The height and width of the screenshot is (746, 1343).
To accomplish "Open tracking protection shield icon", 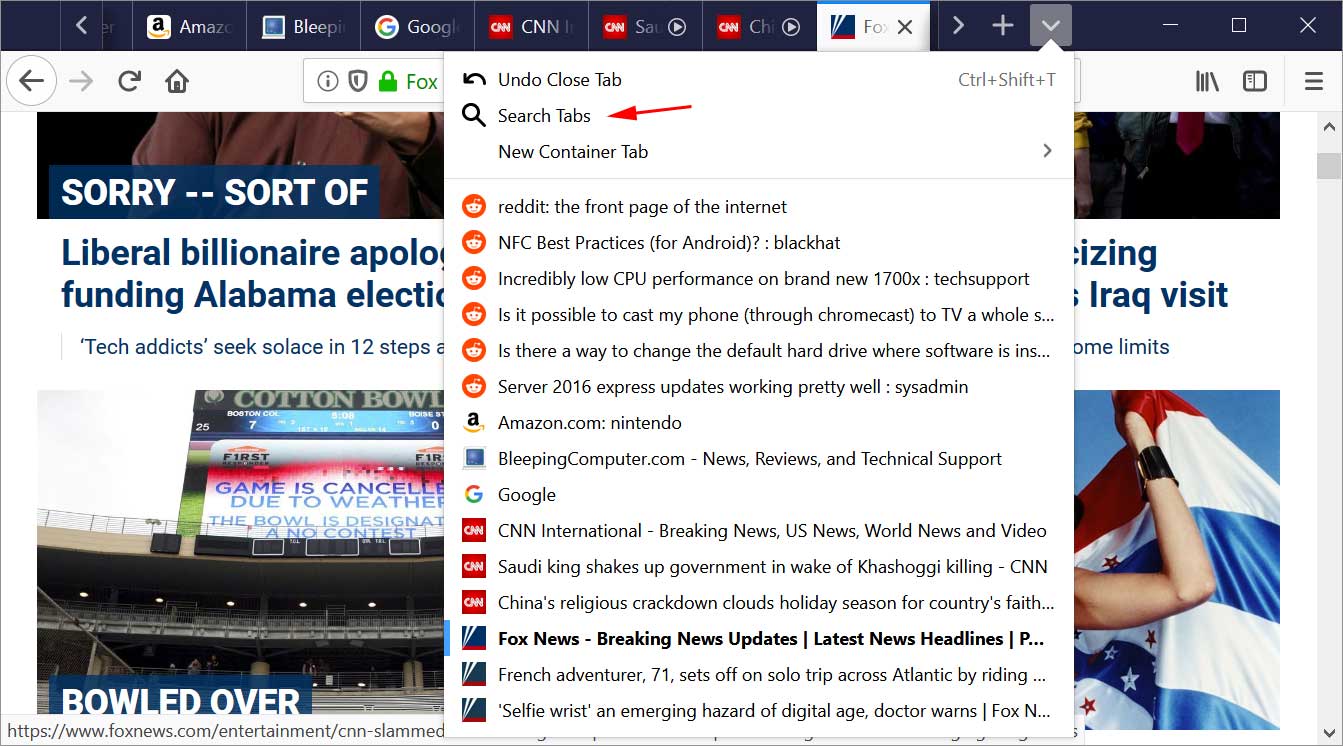I will 358,81.
